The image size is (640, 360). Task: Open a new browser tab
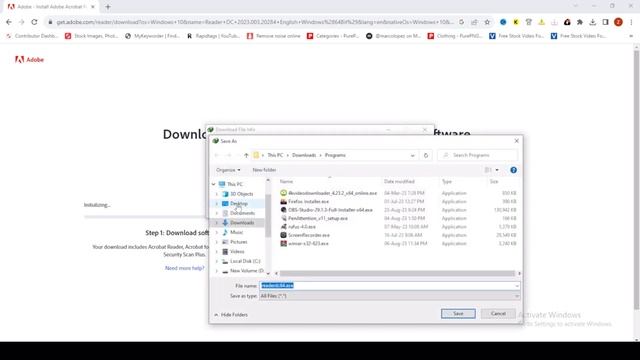click(108, 7)
